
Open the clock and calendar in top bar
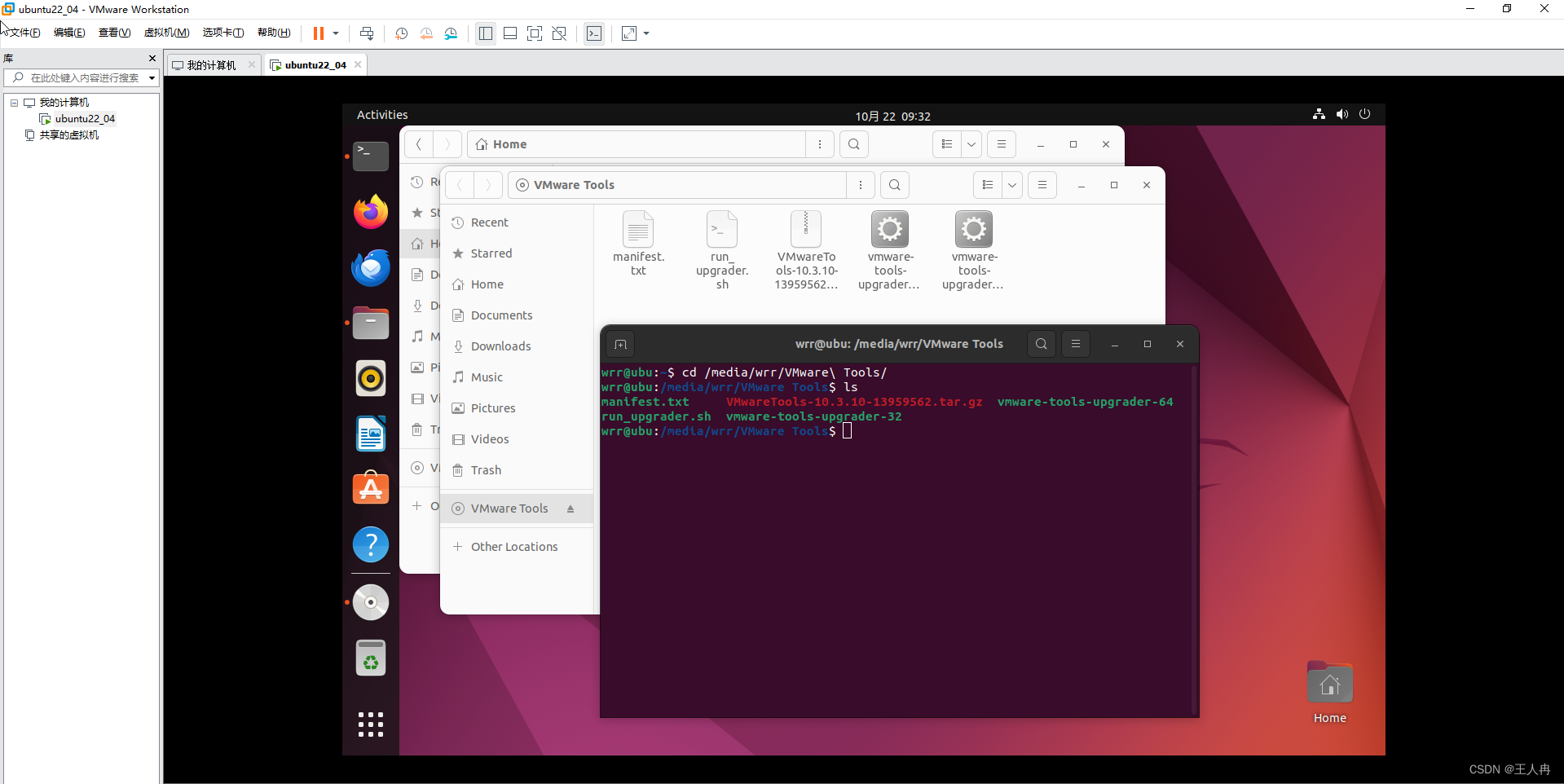(x=892, y=117)
